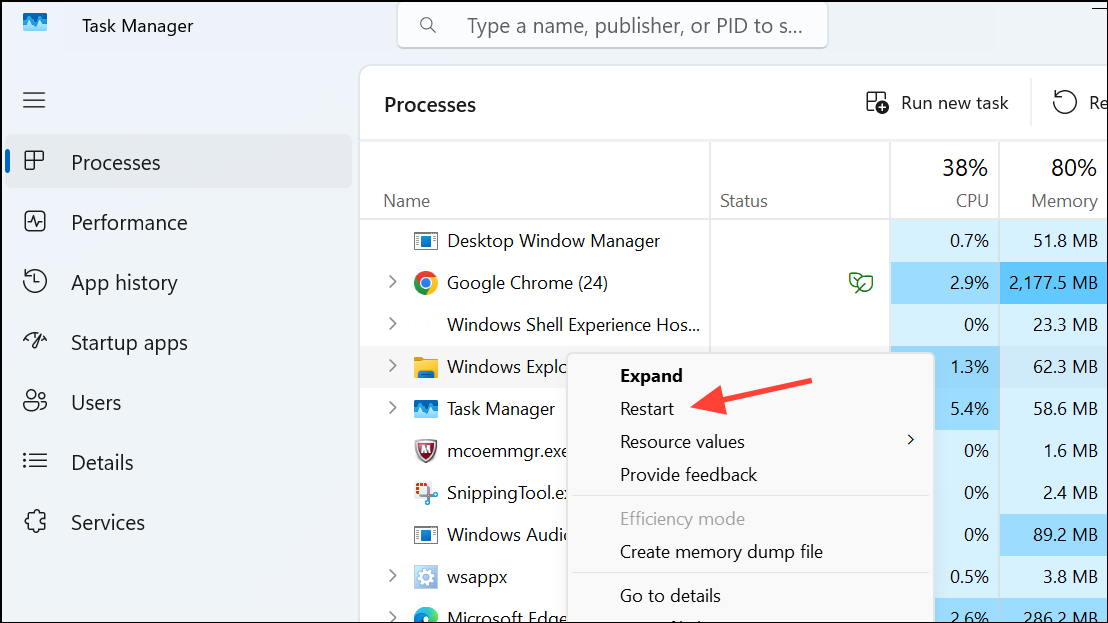Screen dimensions: 1108x623
Task: Click the Run new task button
Action: click(x=937, y=102)
